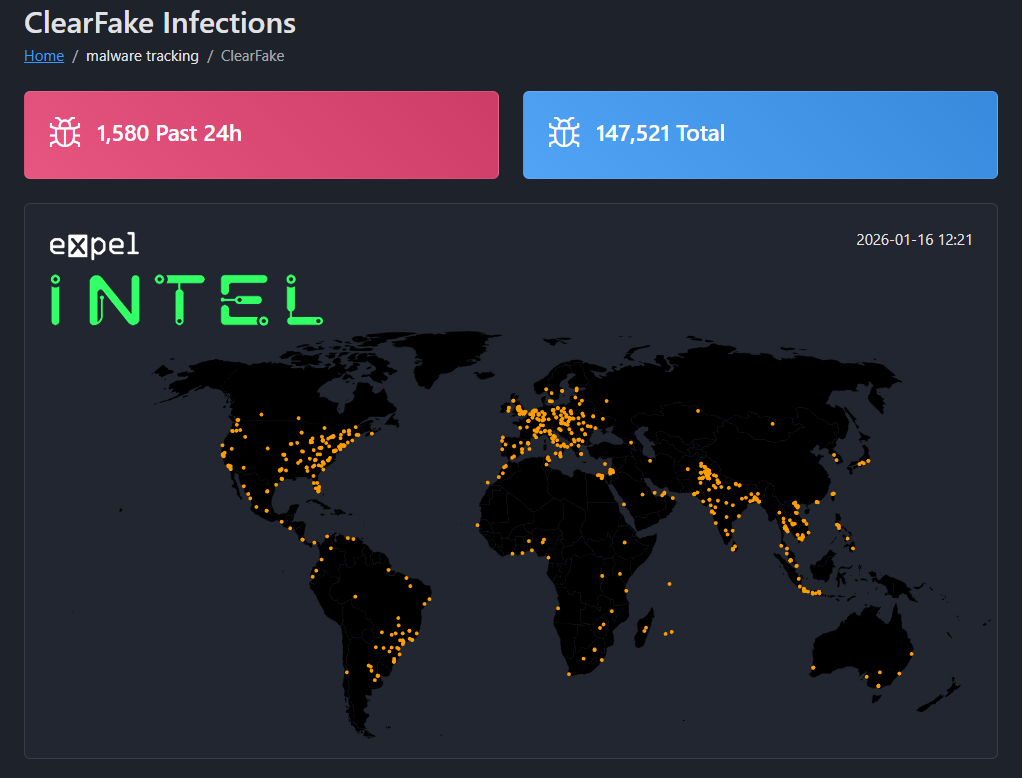Select the ClearFake breadcrumb item

click(251, 56)
